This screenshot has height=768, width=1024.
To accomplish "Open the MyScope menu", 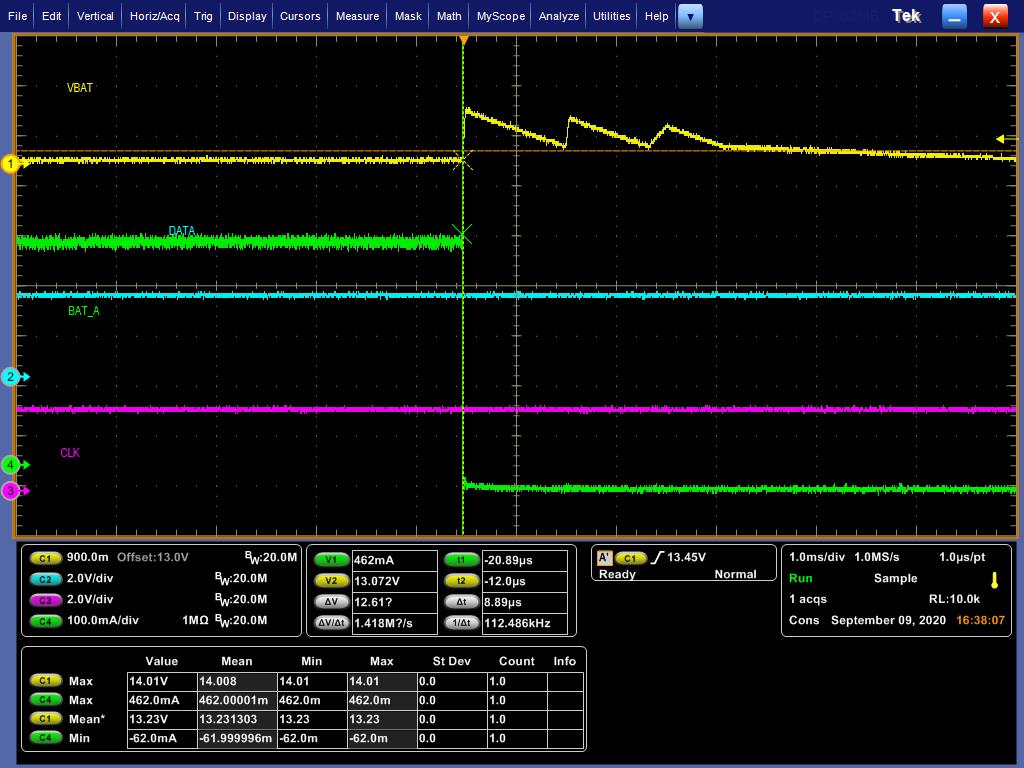I will point(500,16).
